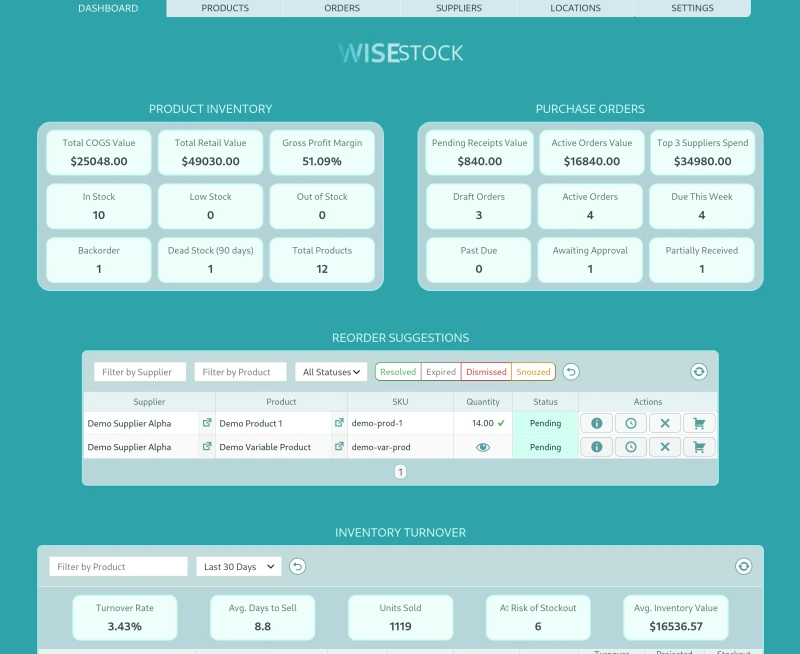View variation quantities for Demo Variable Product

(x=483, y=447)
